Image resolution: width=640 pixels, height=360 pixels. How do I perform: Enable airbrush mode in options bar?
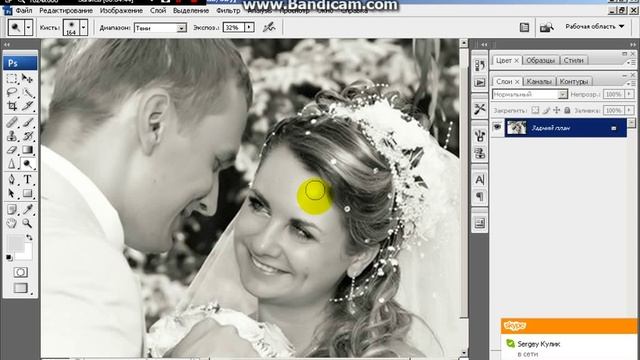(x=269, y=27)
